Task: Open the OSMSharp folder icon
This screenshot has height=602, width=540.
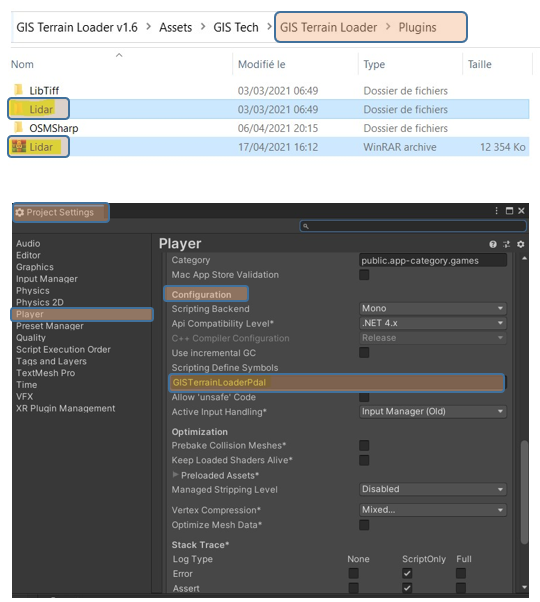Action: tap(18, 127)
